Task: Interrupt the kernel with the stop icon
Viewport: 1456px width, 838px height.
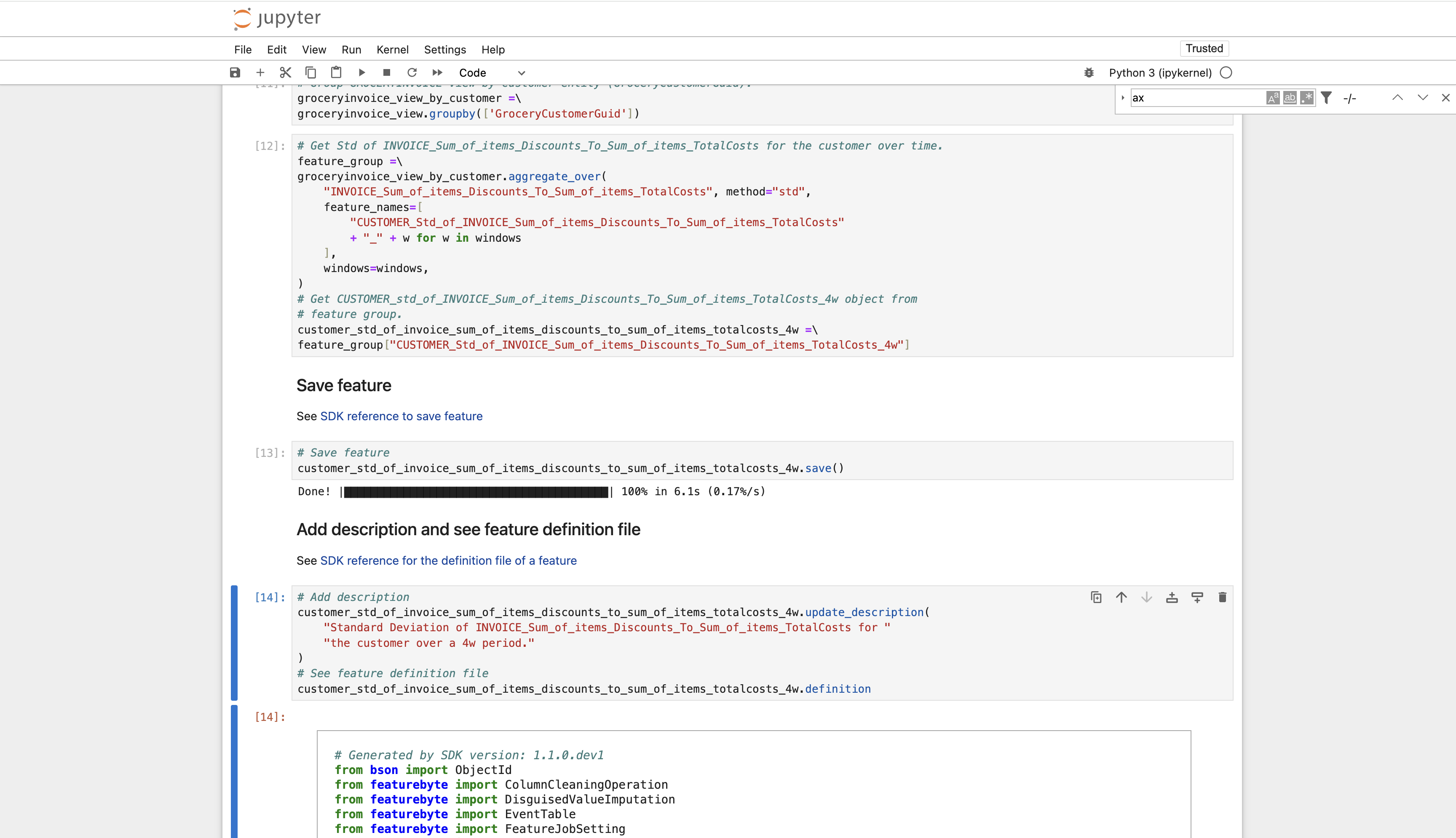Action: coord(387,72)
